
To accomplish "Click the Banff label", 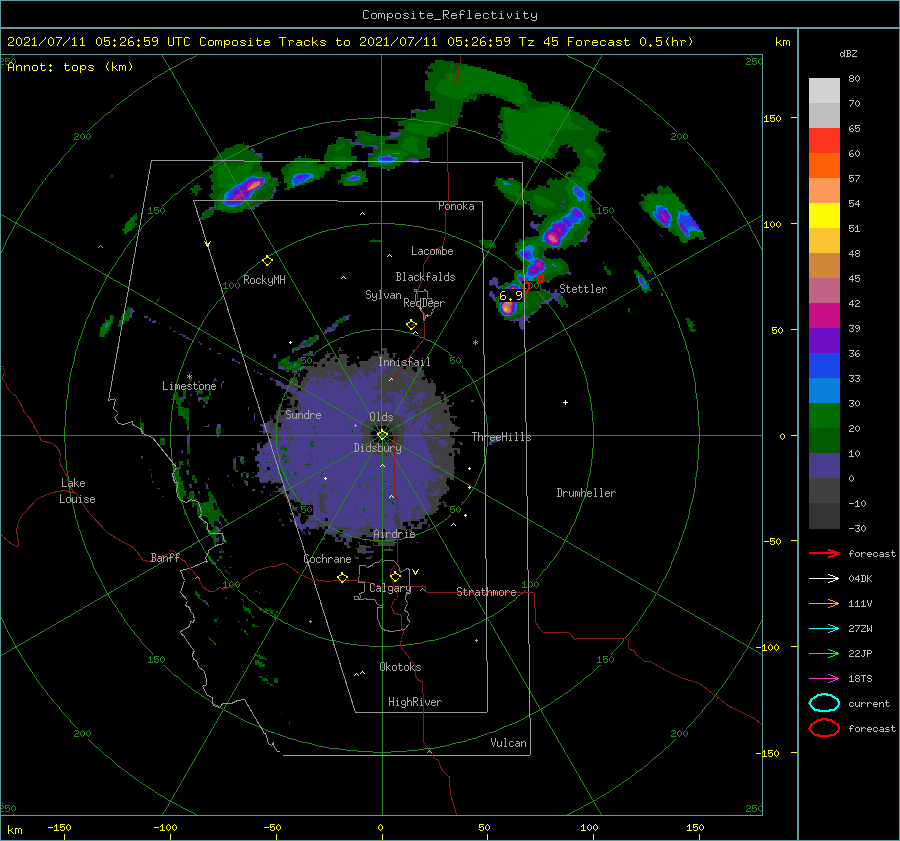I will (x=165, y=557).
